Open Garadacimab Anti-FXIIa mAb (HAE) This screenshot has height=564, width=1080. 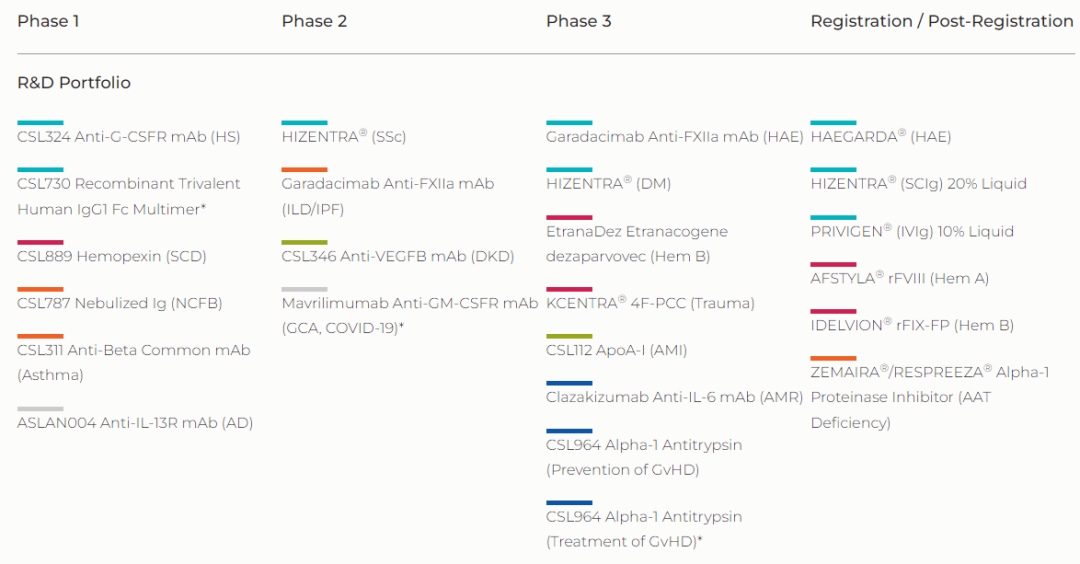click(x=674, y=137)
